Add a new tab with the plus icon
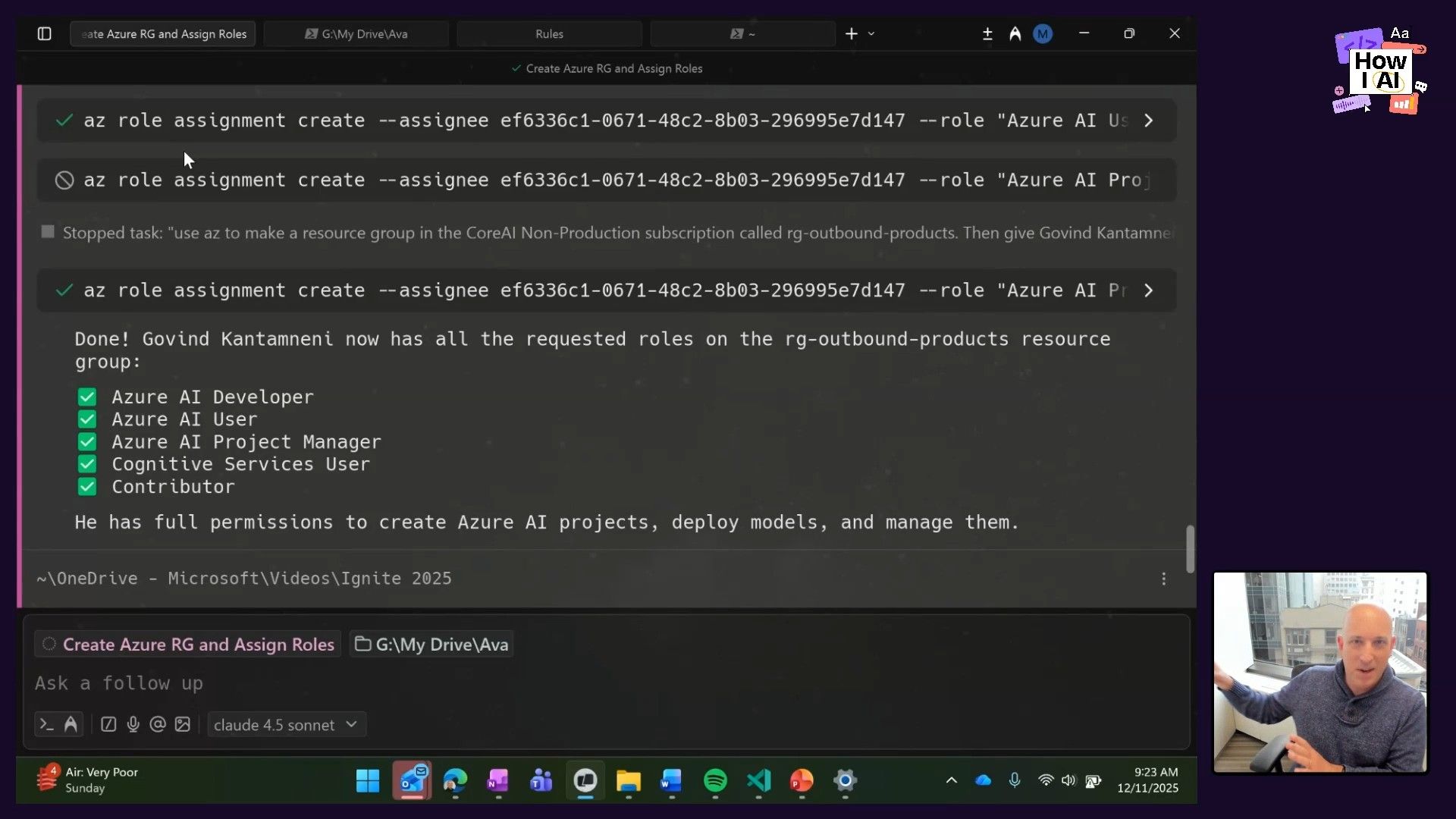 point(852,33)
